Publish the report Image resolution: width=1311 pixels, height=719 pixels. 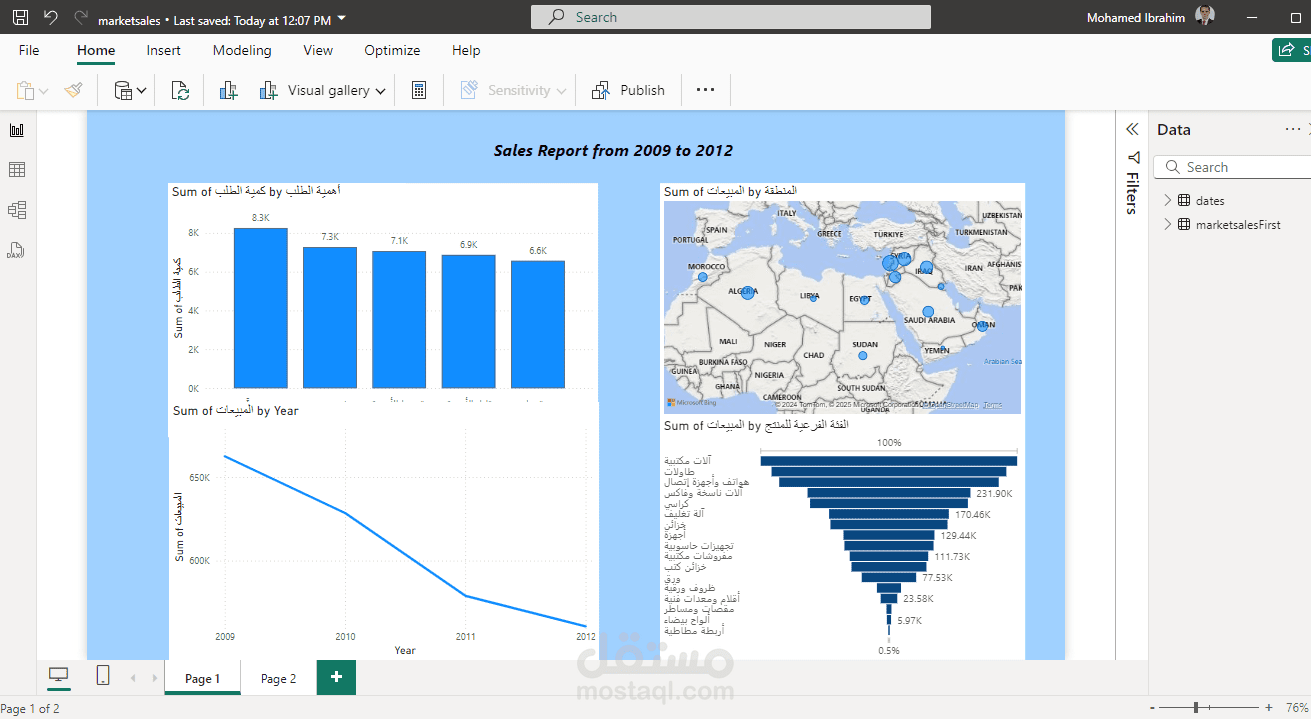pyautogui.click(x=628, y=90)
